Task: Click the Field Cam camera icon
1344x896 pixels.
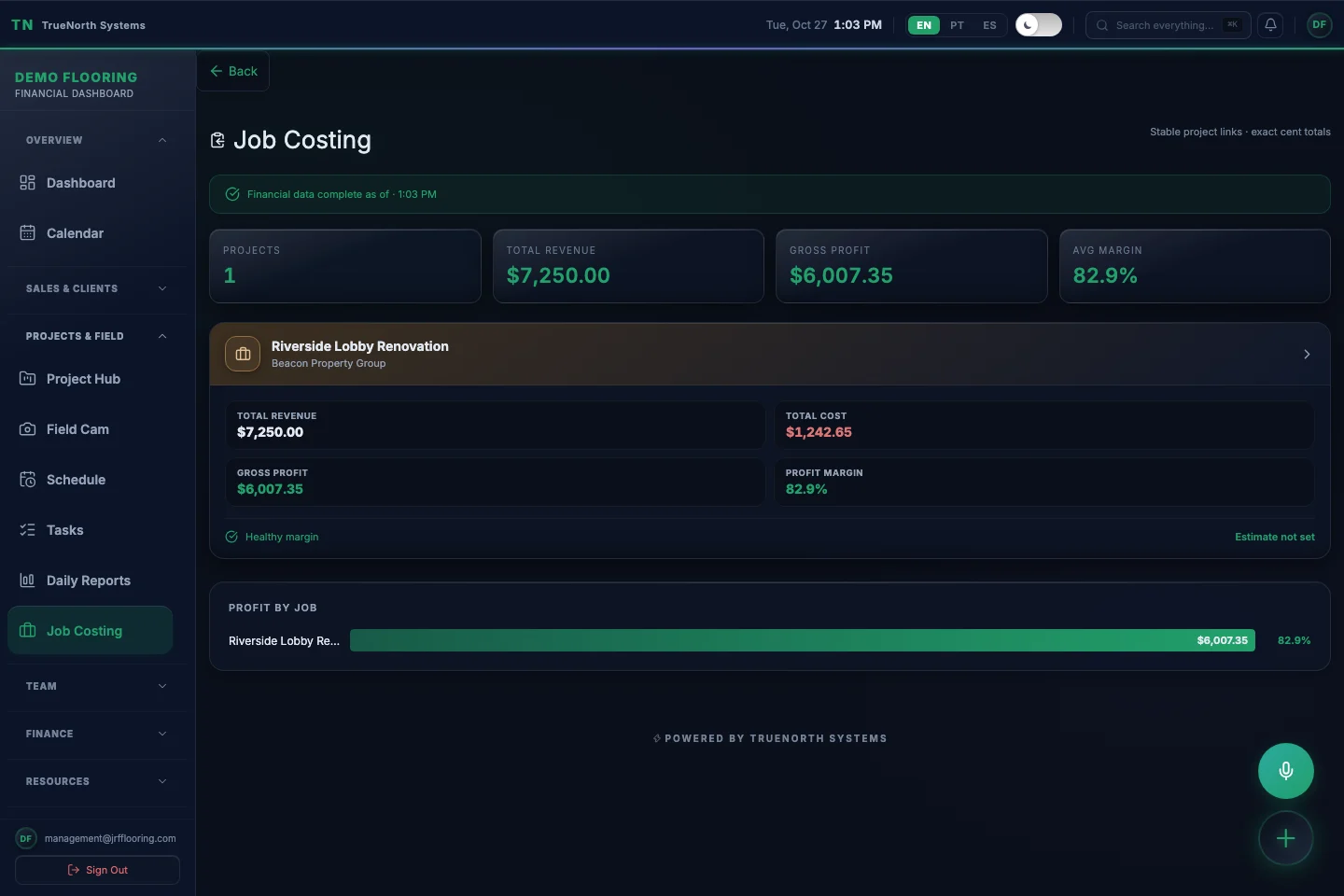Action: pyautogui.click(x=27, y=429)
